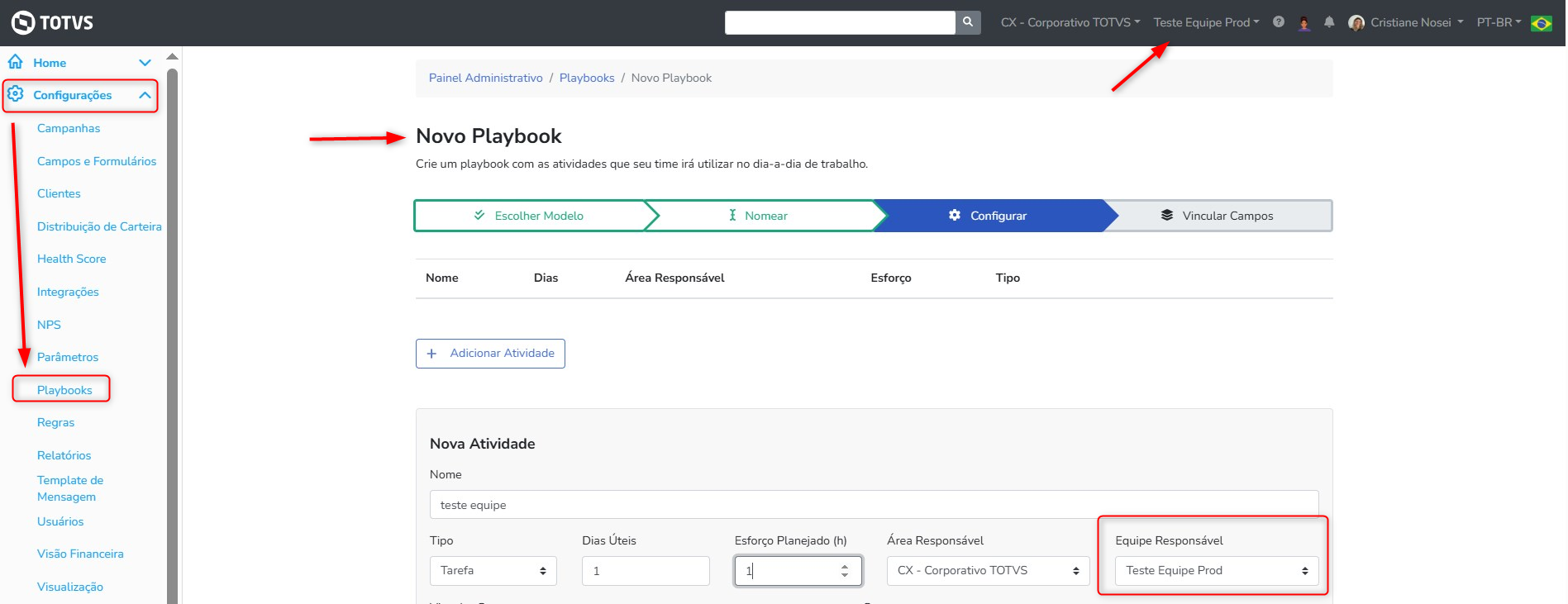Click the small avatar icon beside help
This screenshot has width=1568, height=604.
pos(1304,23)
